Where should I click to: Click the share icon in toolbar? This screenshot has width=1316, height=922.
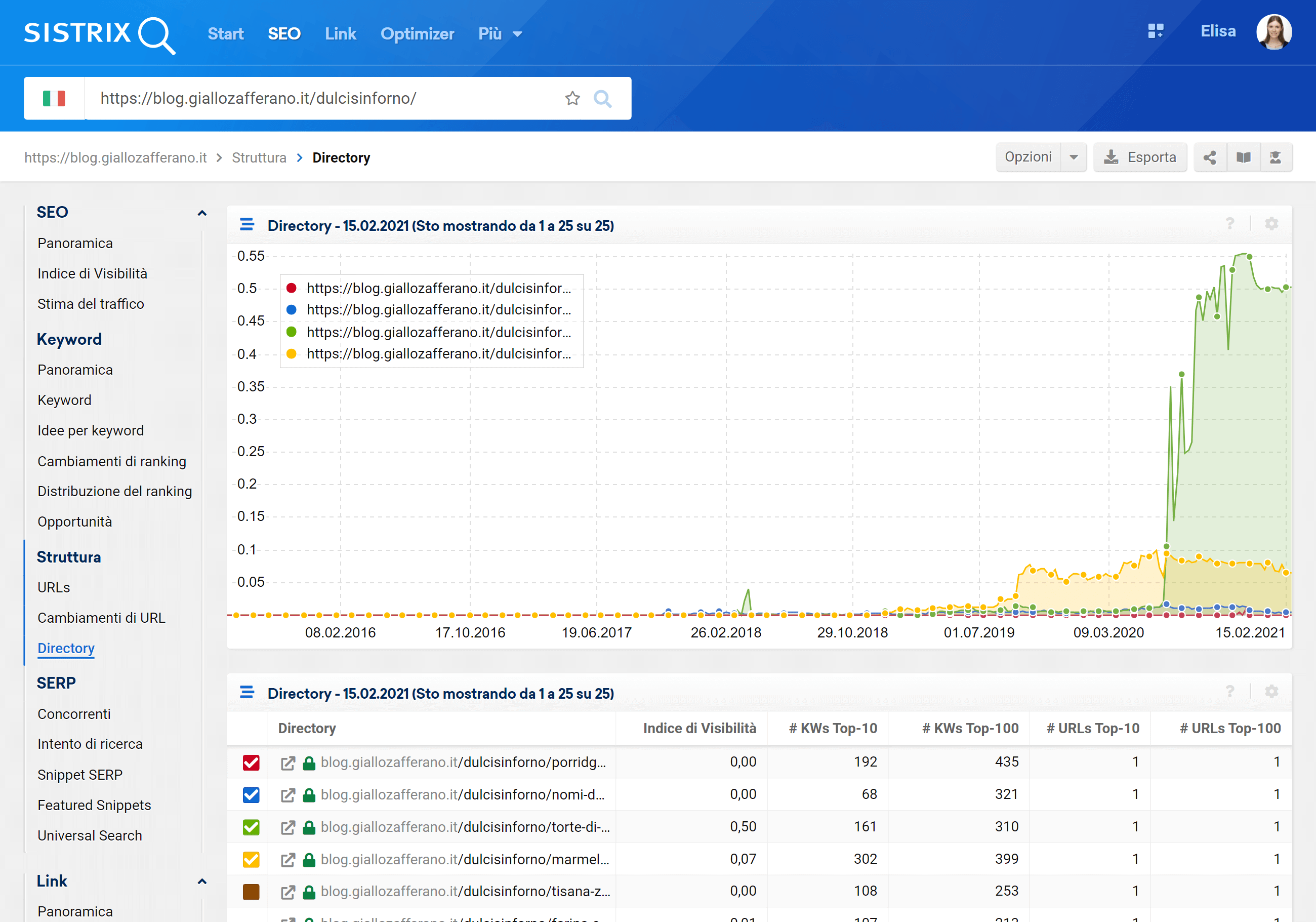click(1209, 157)
